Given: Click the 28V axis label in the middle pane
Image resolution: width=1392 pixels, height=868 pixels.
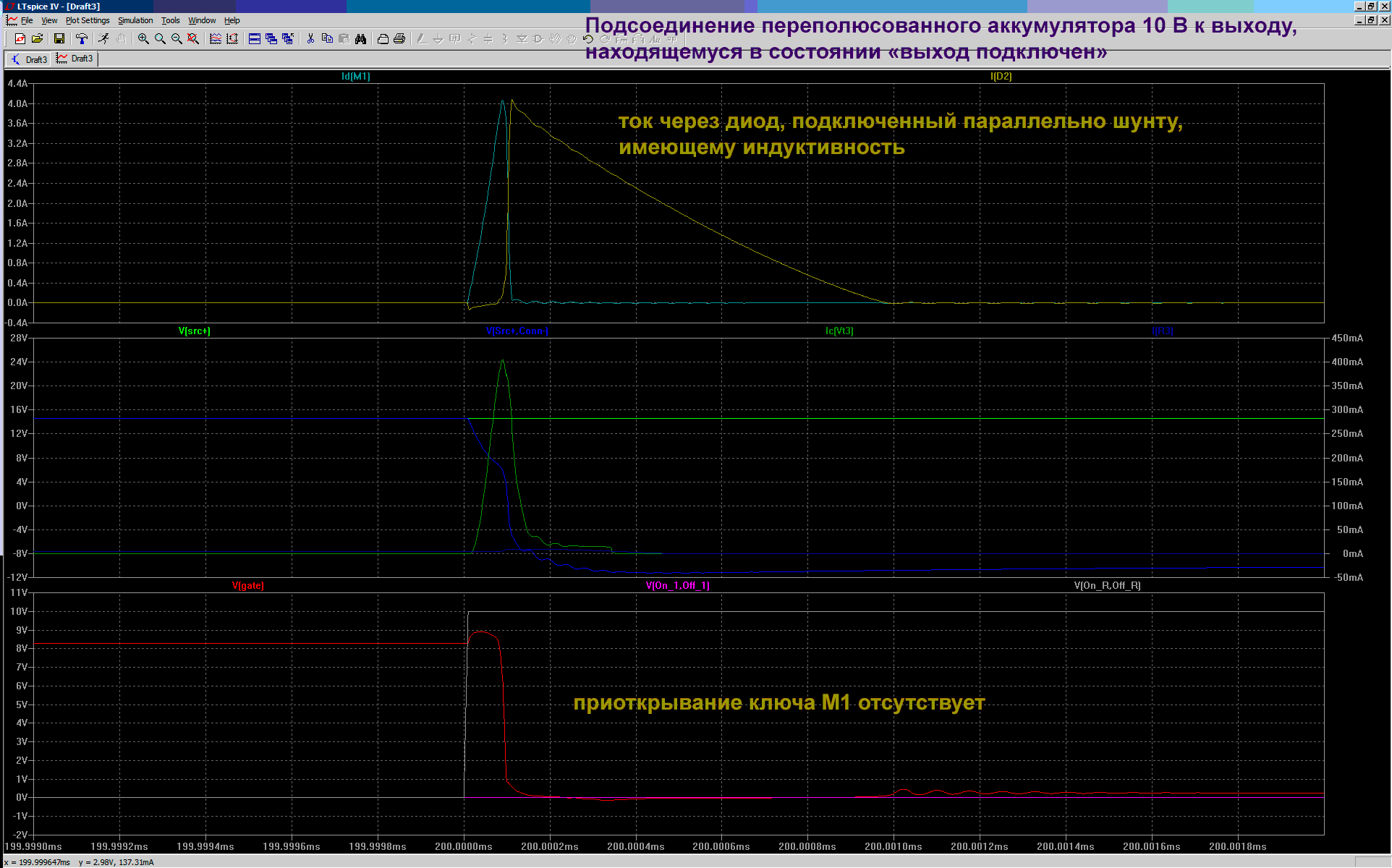Looking at the screenshot, I should (19, 338).
